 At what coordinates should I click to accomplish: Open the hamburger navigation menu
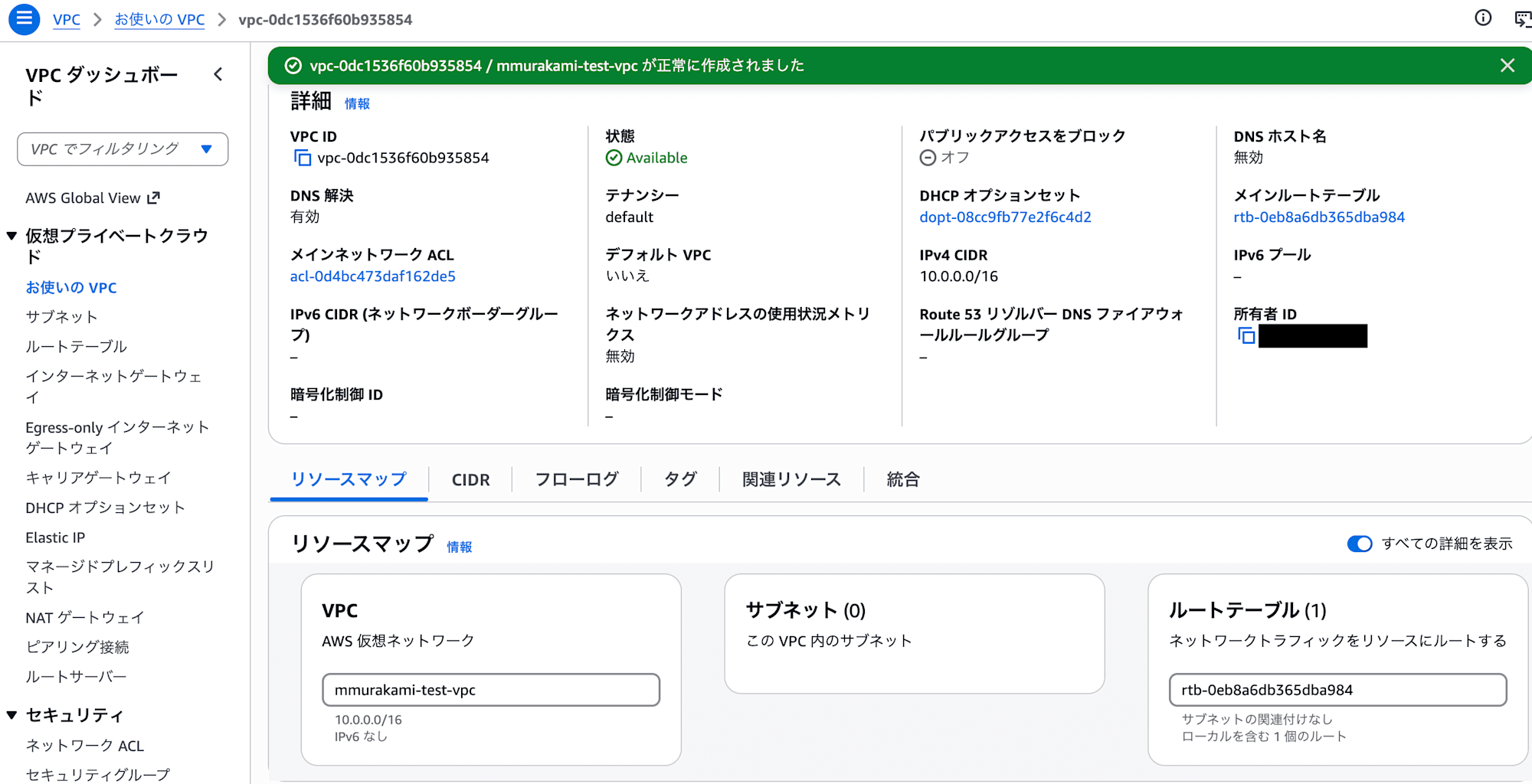pyautogui.click(x=24, y=19)
